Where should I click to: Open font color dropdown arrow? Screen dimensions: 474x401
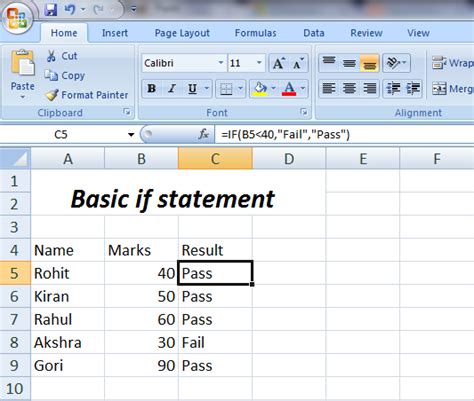[303, 88]
